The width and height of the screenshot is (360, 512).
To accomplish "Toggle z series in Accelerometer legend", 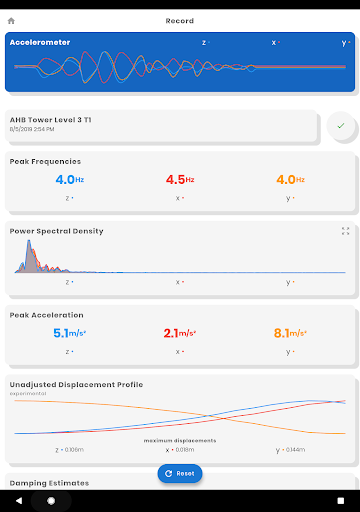I will coord(206,43).
